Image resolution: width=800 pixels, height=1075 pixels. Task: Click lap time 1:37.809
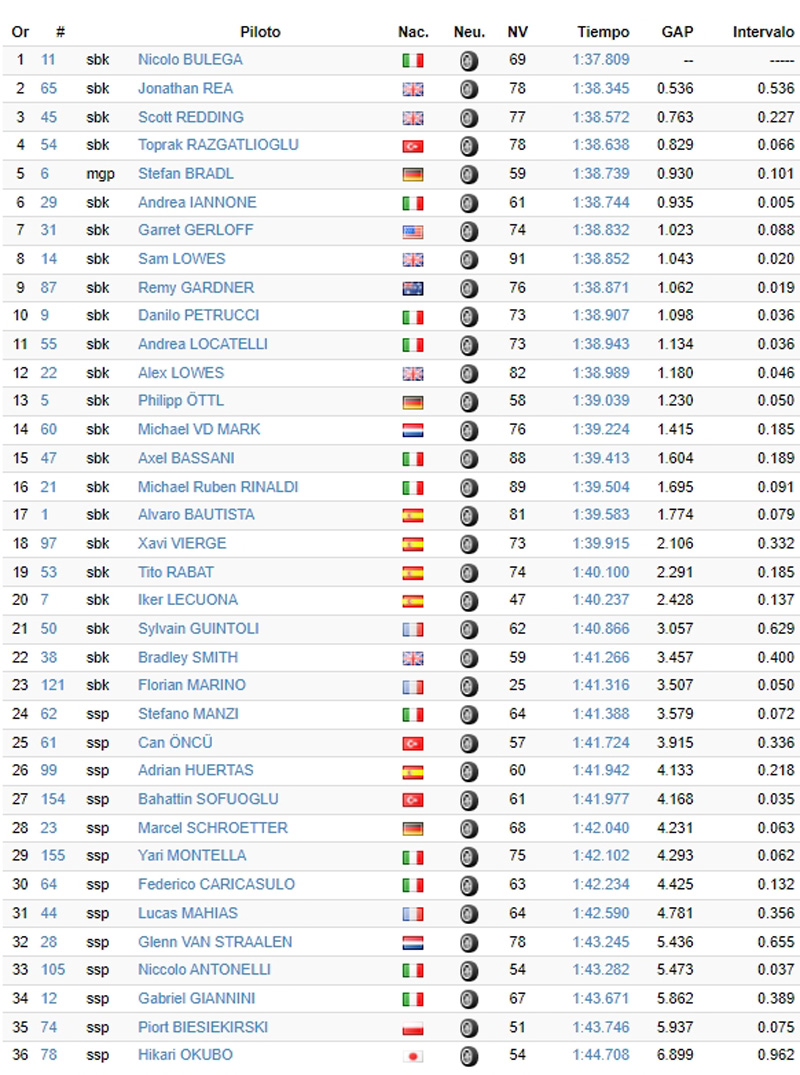[x=601, y=59]
